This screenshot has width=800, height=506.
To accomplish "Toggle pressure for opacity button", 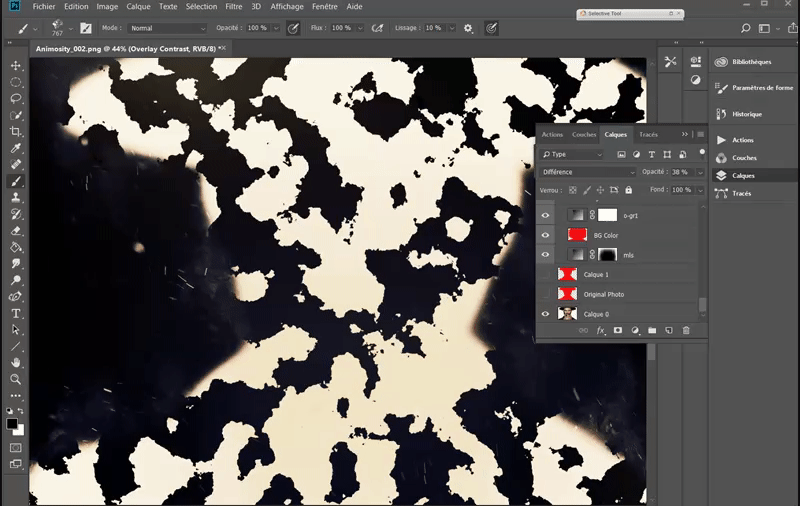I will tap(293, 28).
